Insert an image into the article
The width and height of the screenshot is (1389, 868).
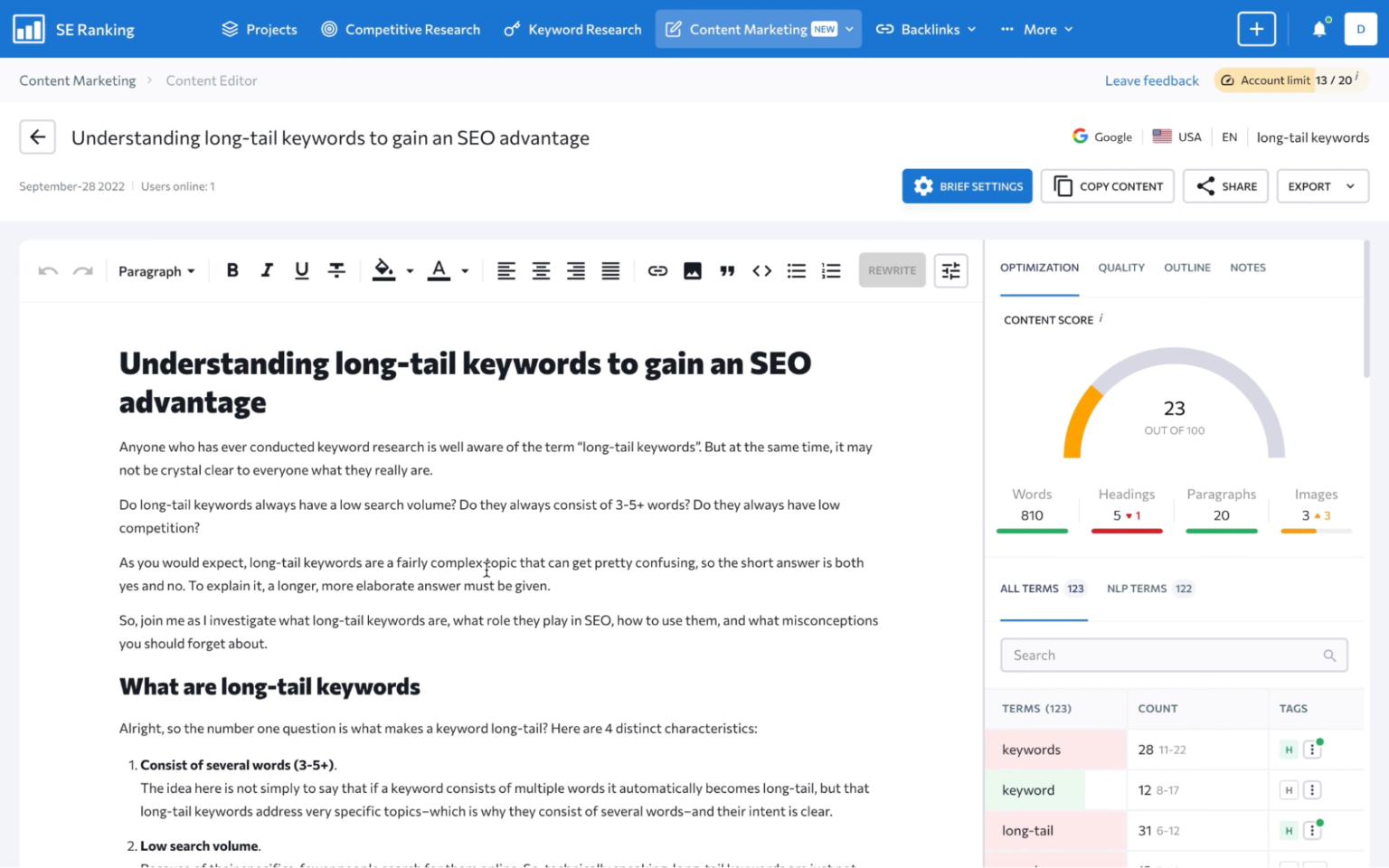tap(692, 269)
